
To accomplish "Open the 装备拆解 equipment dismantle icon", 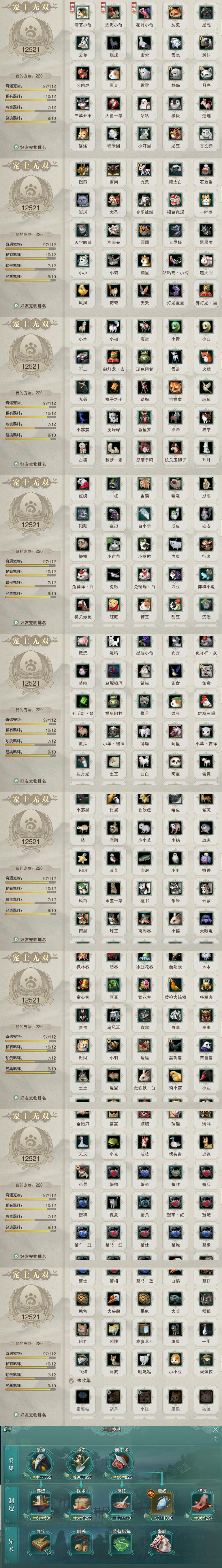I will click(x=121, y=1546).
